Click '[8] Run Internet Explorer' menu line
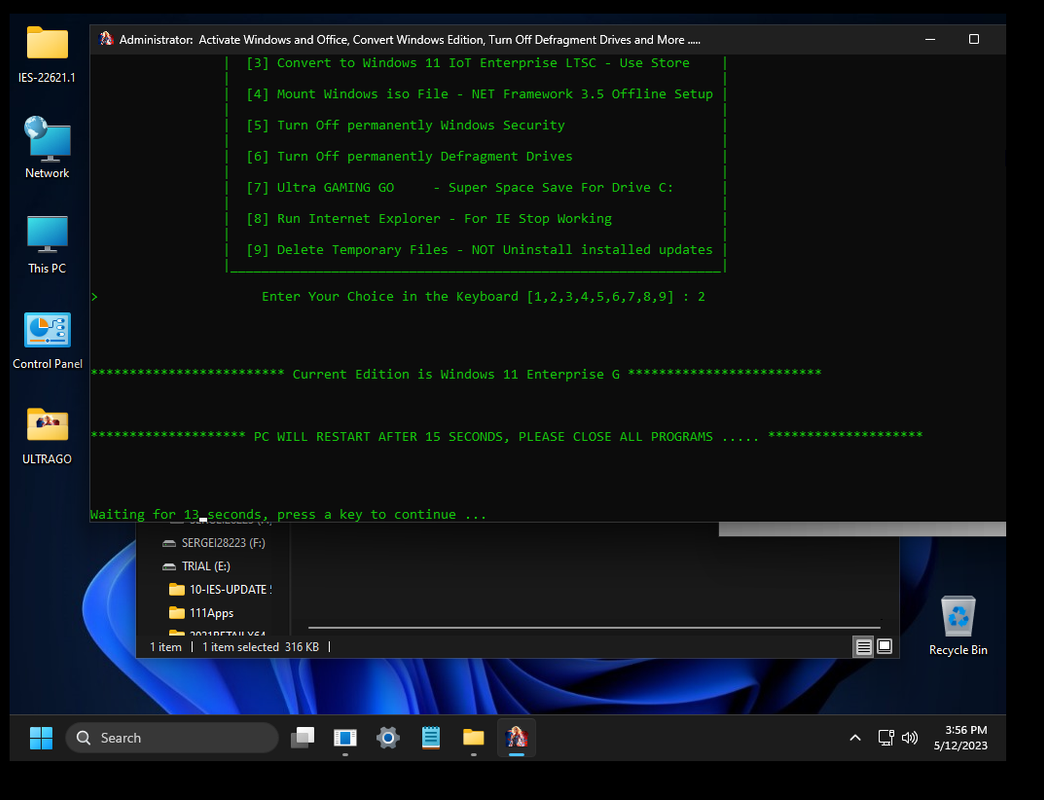This screenshot has width=1044, height=800. pyautogui.click(x=429, y=218)
